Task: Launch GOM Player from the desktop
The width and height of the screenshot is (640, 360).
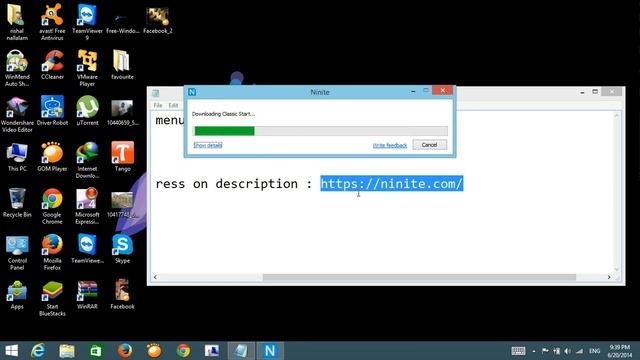Action: click(x=52, y=157)
